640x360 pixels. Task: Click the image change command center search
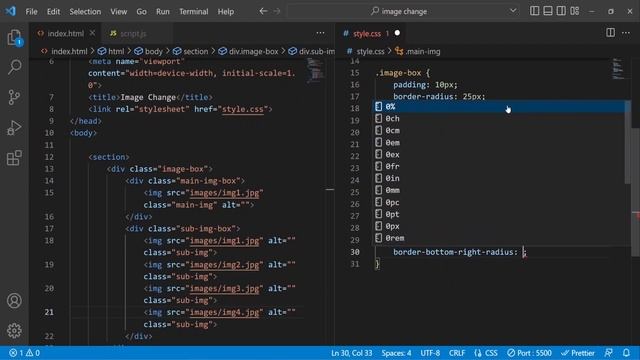[403, 11]
